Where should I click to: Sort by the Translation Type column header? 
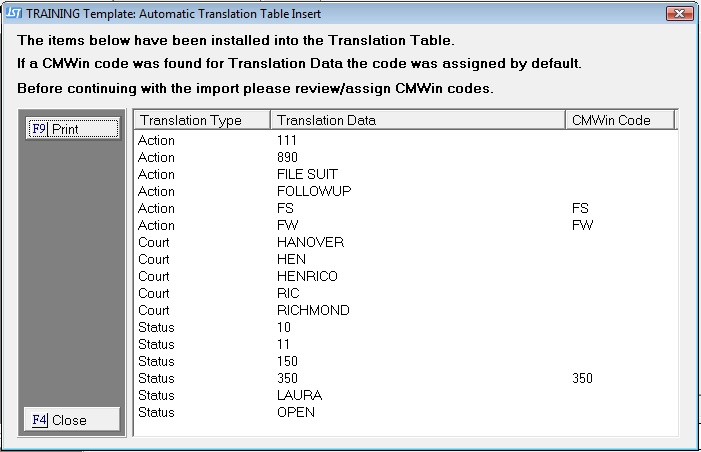[x=201, y=121]
